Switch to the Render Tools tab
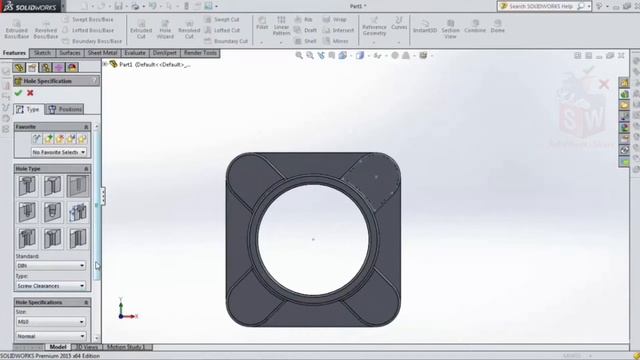This screenshot has width=640, height=360. pos(200,53)
